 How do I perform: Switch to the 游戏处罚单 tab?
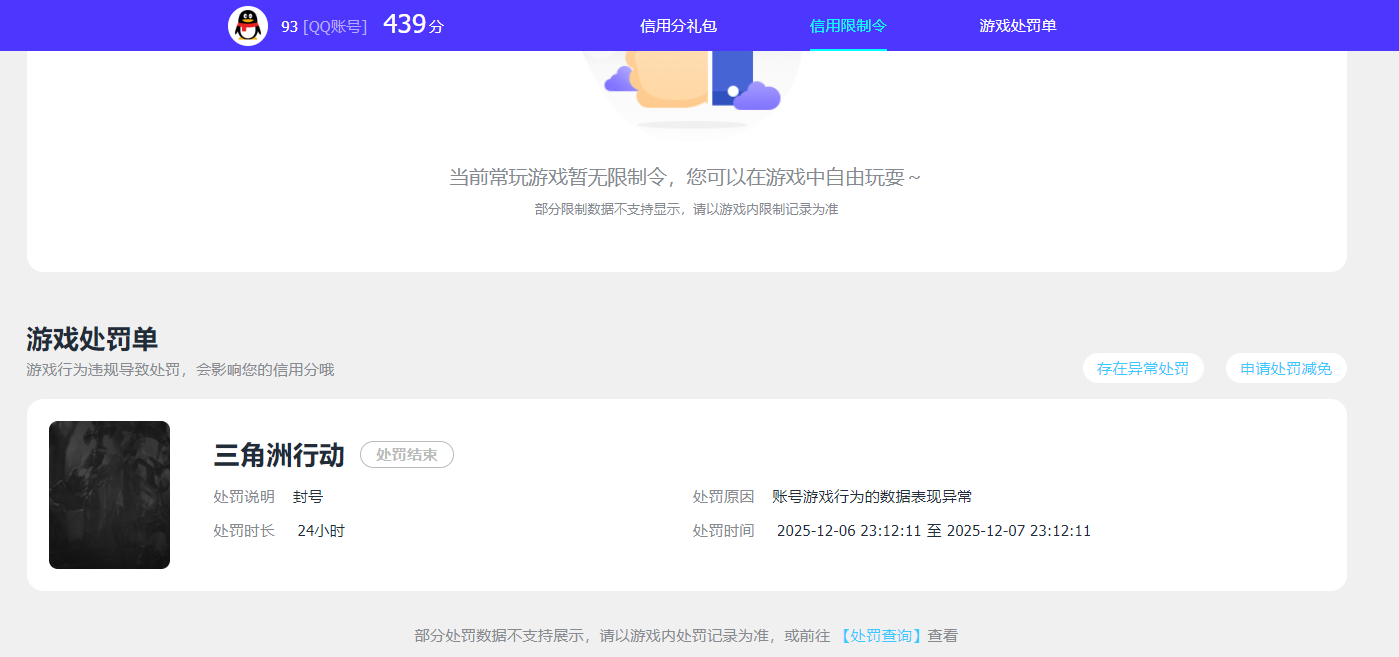(x=1017, y=25)
